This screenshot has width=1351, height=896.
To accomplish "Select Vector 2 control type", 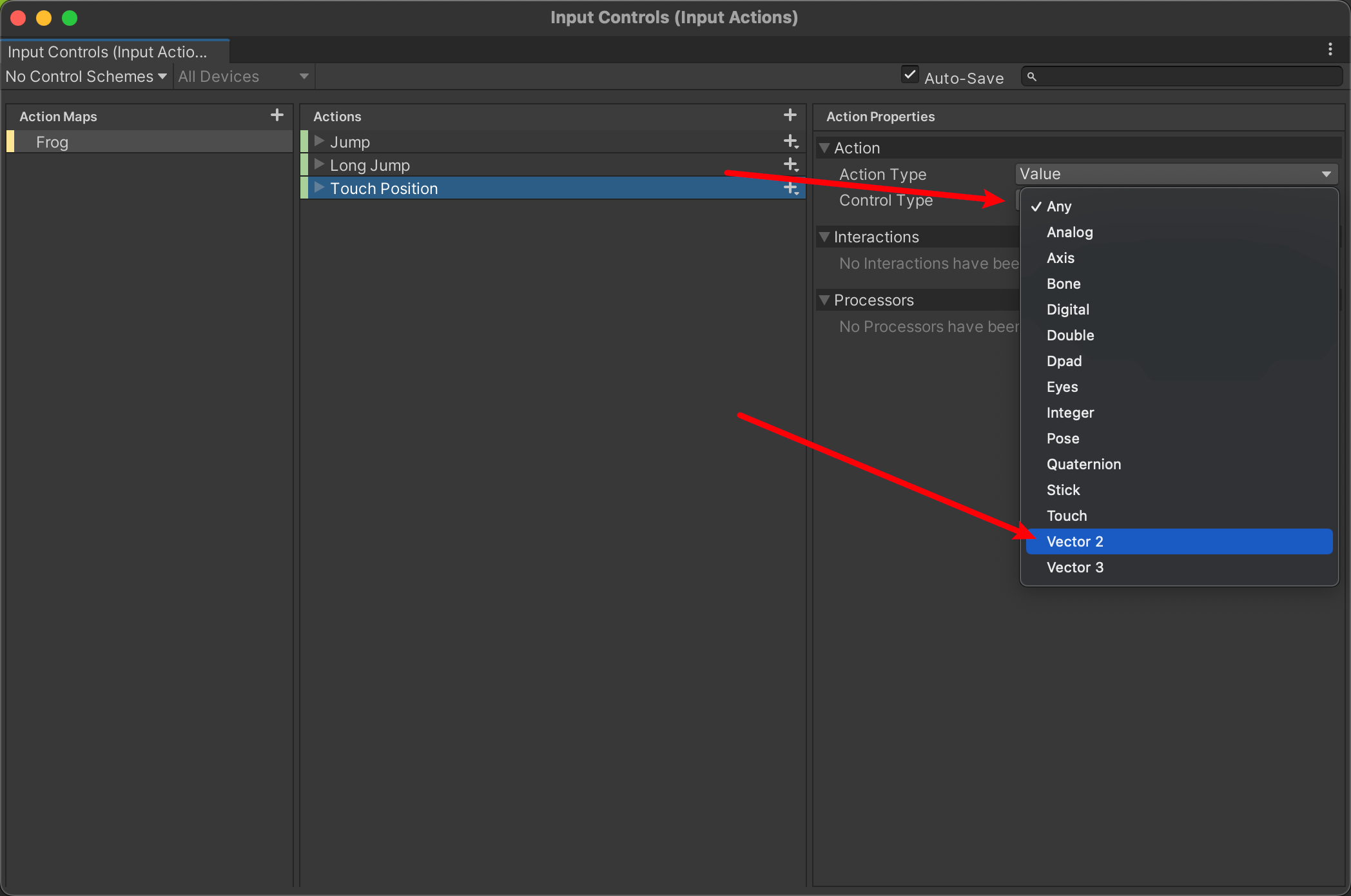I will click(1179, 541).
